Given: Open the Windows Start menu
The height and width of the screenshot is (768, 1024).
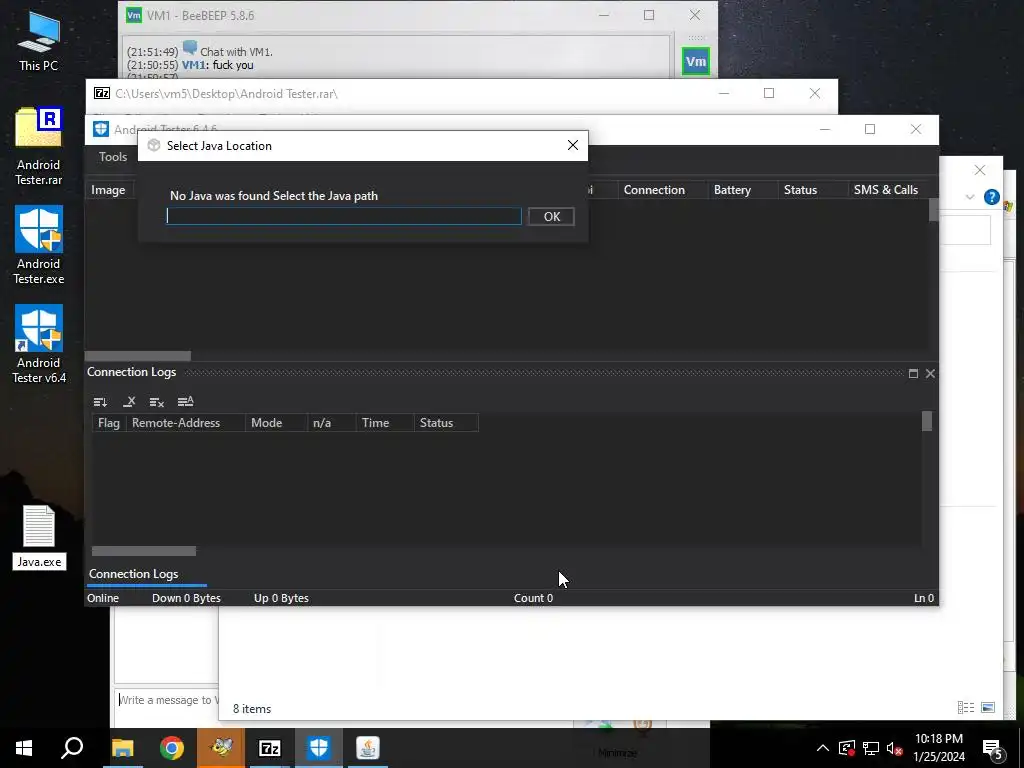Looking at the screenshot, I should pyautogui.click(x=24, y=748).
